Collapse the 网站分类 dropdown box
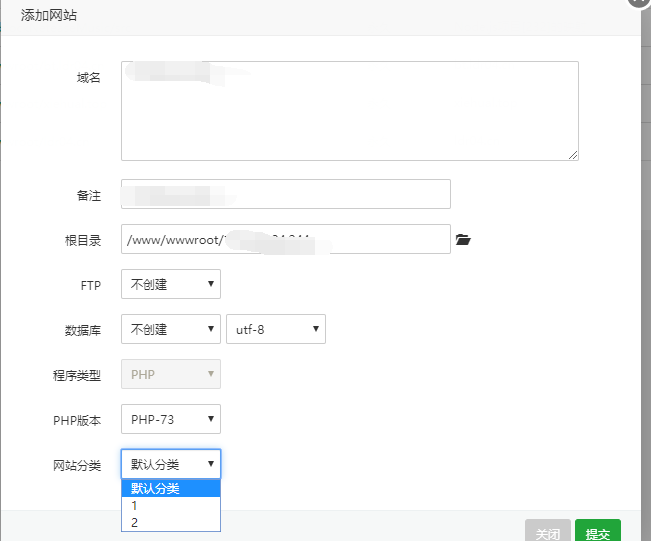This screenshot has height=541, width=651. 171,464
